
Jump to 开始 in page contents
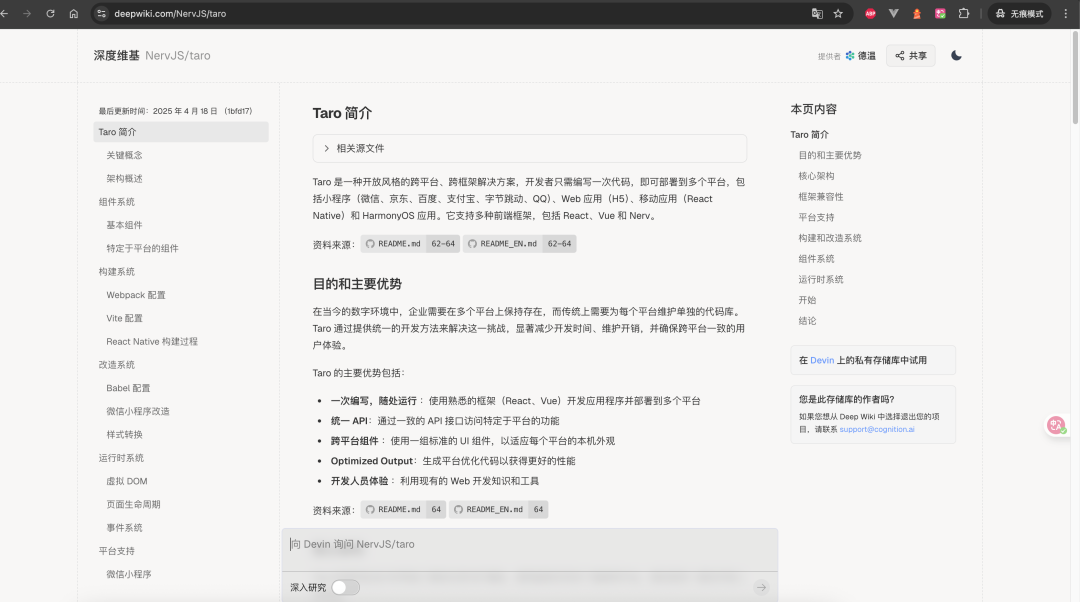click(807, 300)
